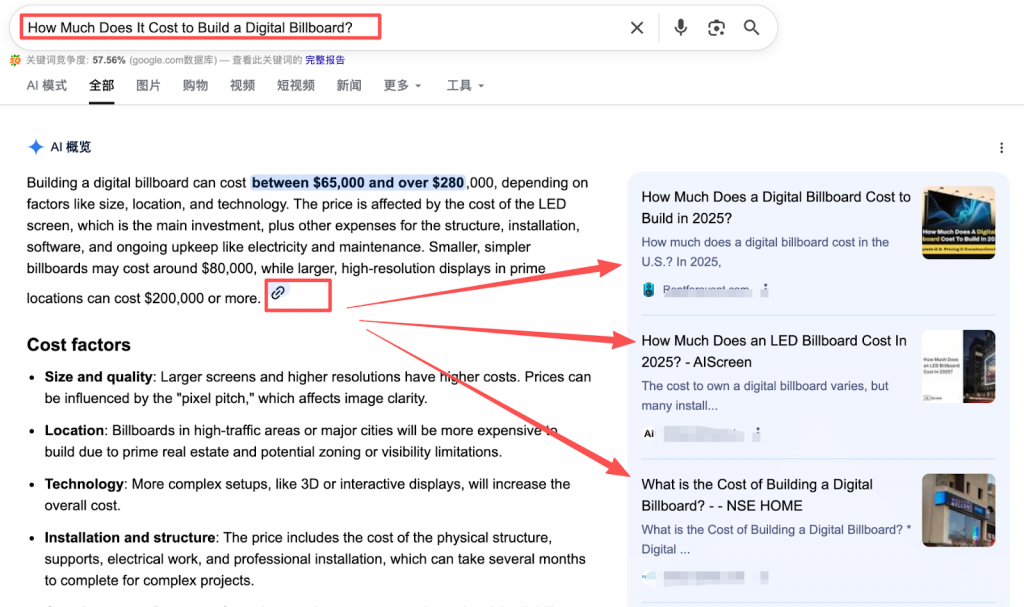Open the AI 模式 tab

[x=47, y=86]
